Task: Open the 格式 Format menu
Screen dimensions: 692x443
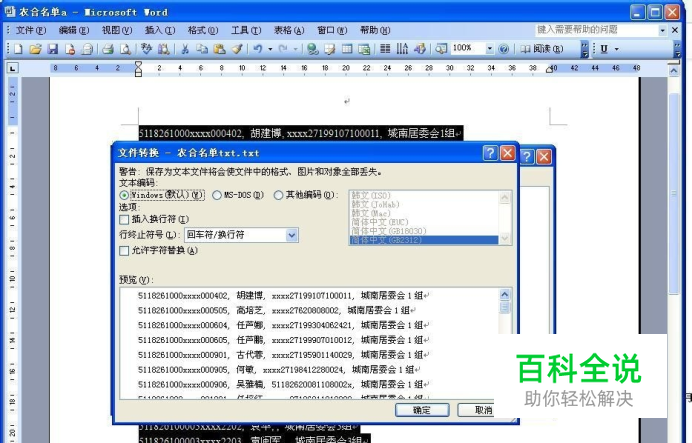Action: tap(203, 30)
